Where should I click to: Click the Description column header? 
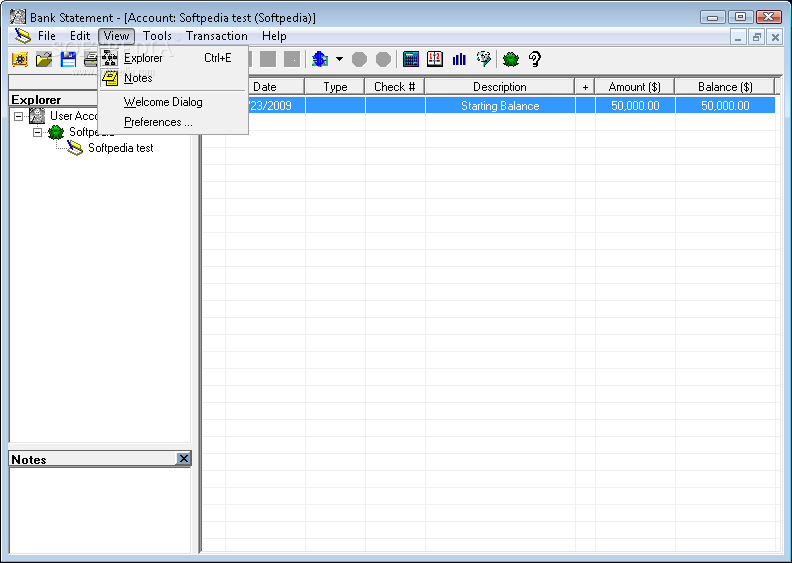[x=500, y=87]
